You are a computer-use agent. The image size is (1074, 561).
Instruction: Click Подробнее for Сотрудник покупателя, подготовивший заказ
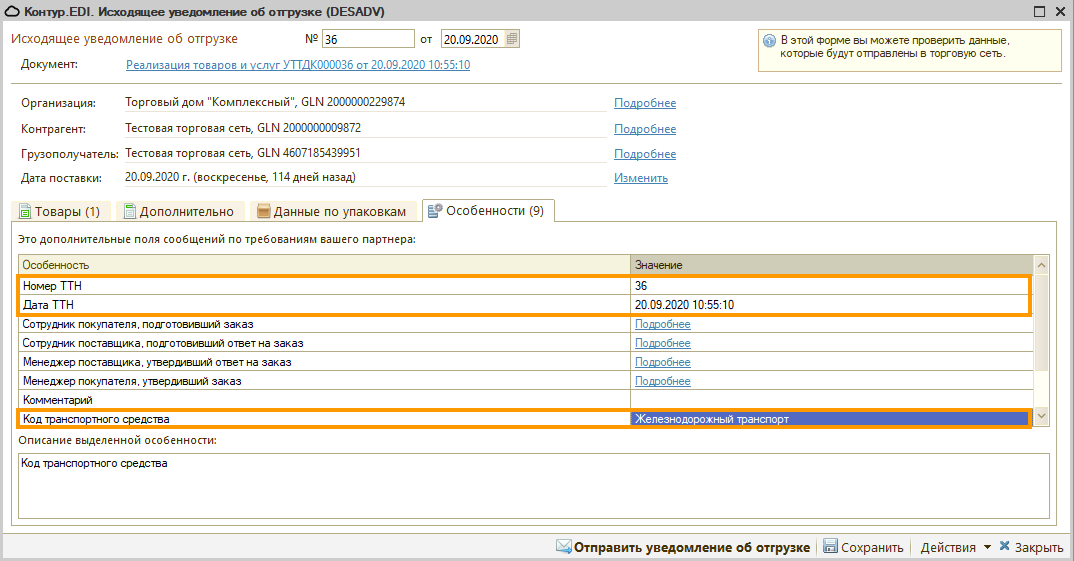coord(662,324)
